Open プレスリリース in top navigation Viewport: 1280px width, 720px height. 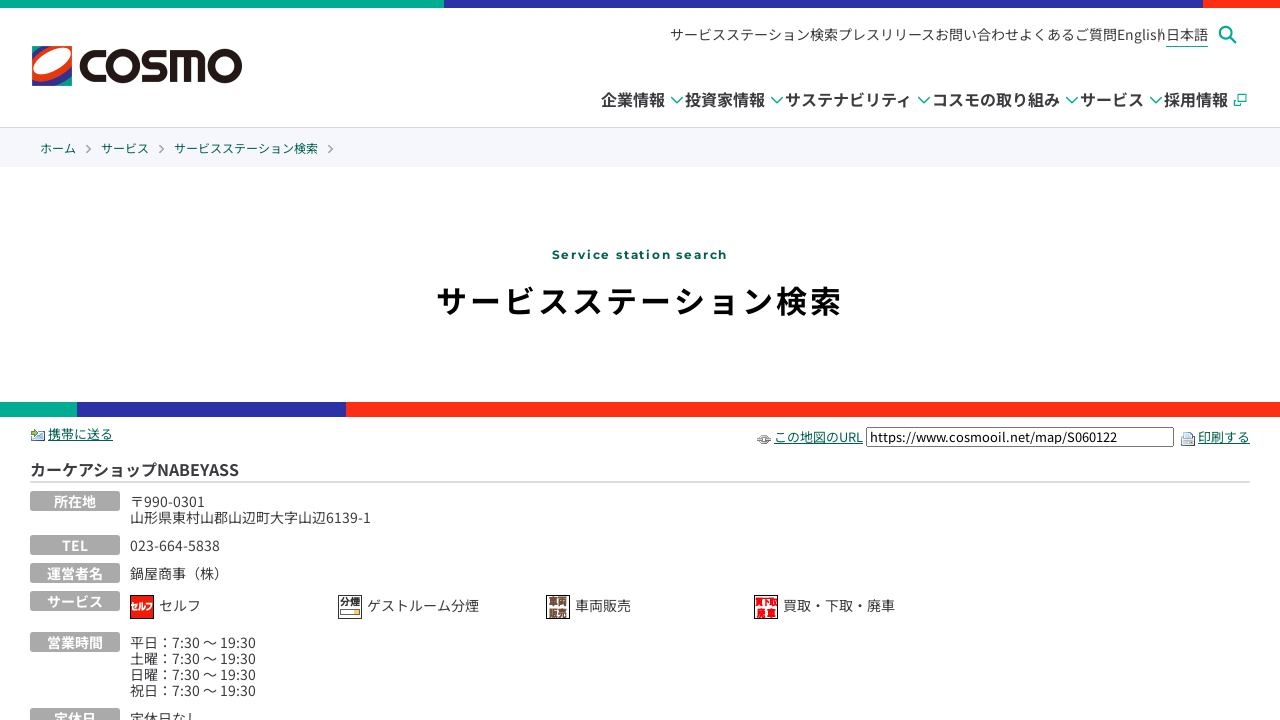(886, 35)
